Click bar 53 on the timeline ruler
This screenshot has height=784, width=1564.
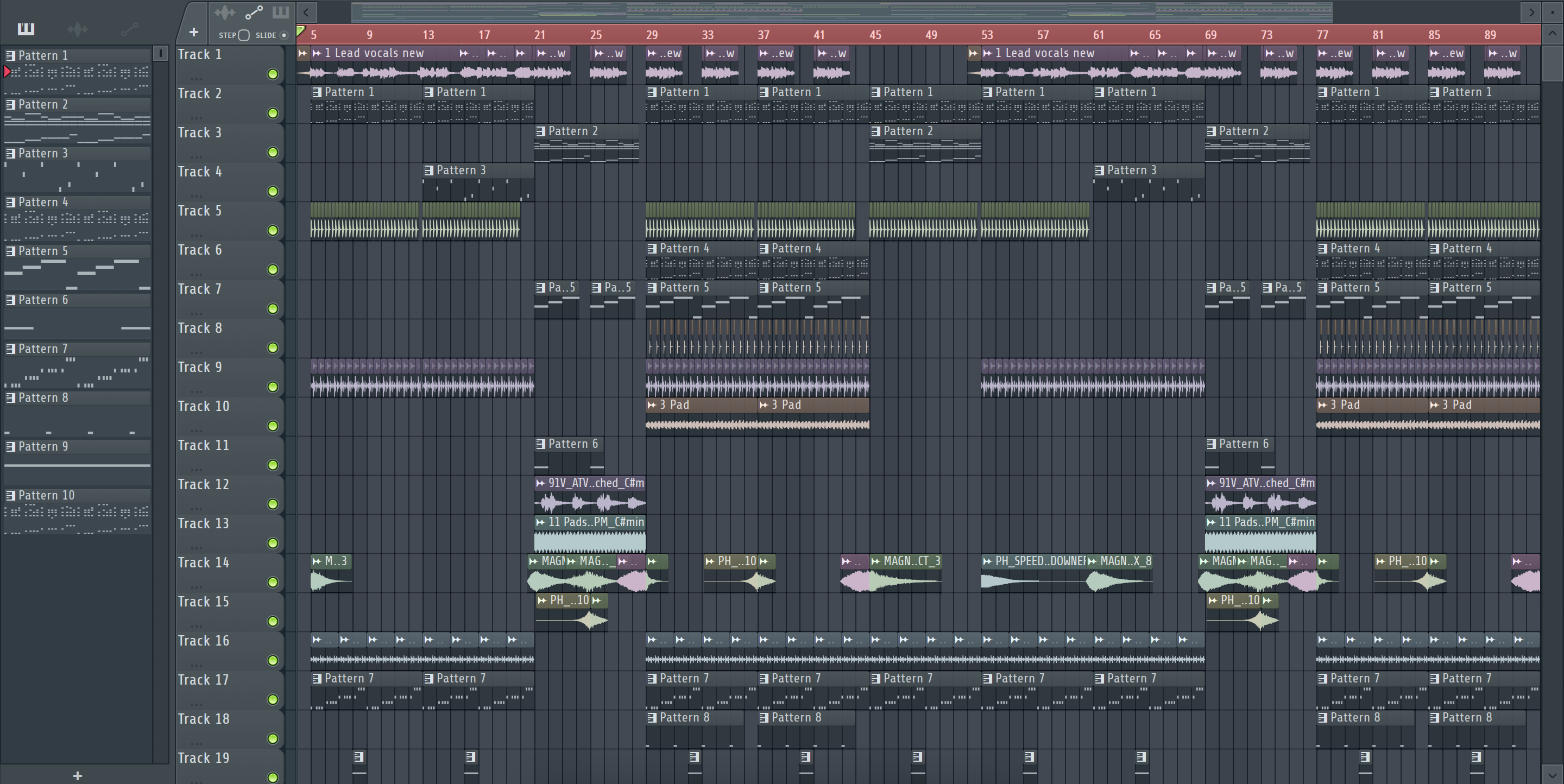pyautogui.click(x=987, y=35)
